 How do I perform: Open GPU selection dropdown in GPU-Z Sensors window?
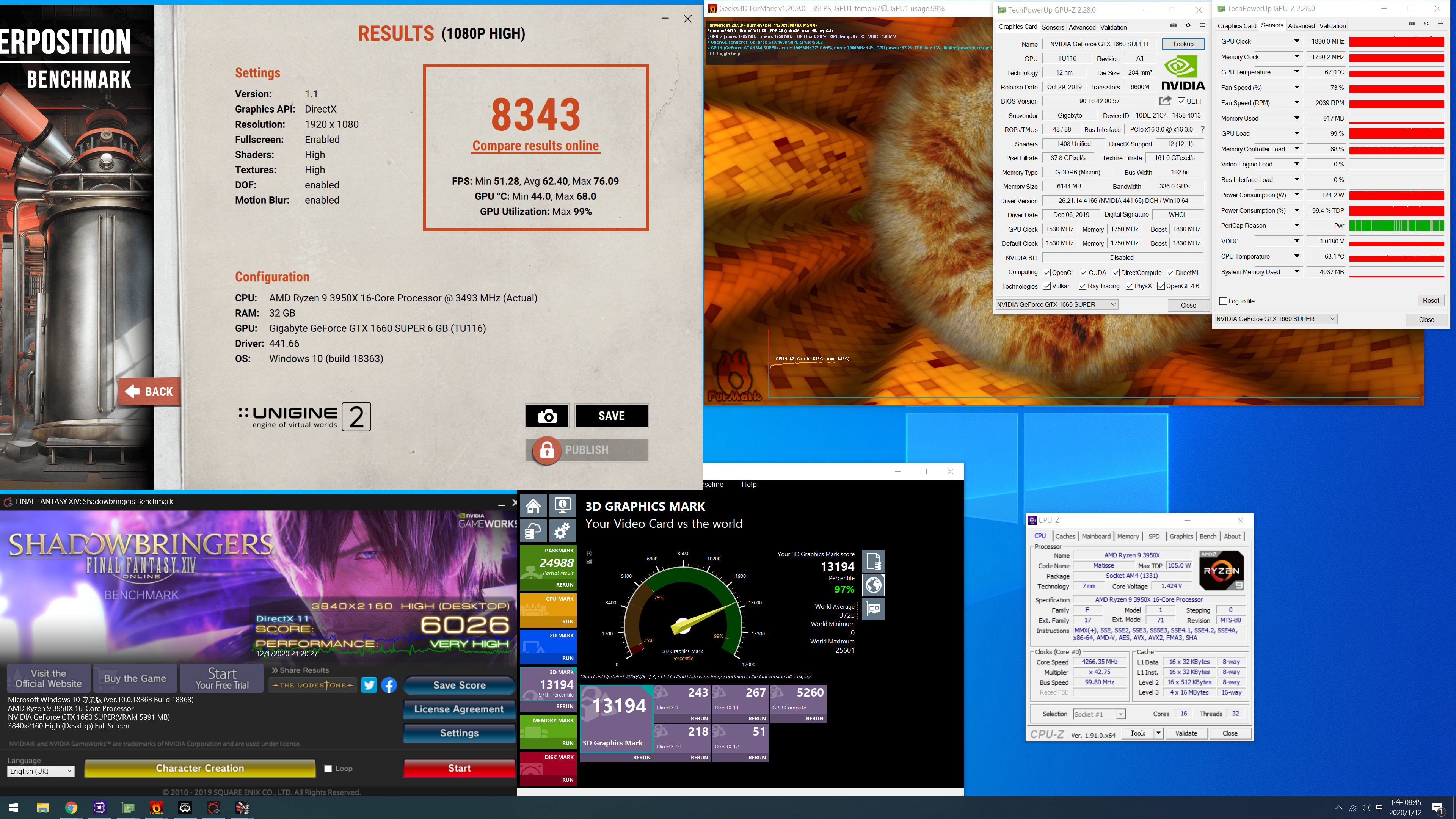(1275, 319)
